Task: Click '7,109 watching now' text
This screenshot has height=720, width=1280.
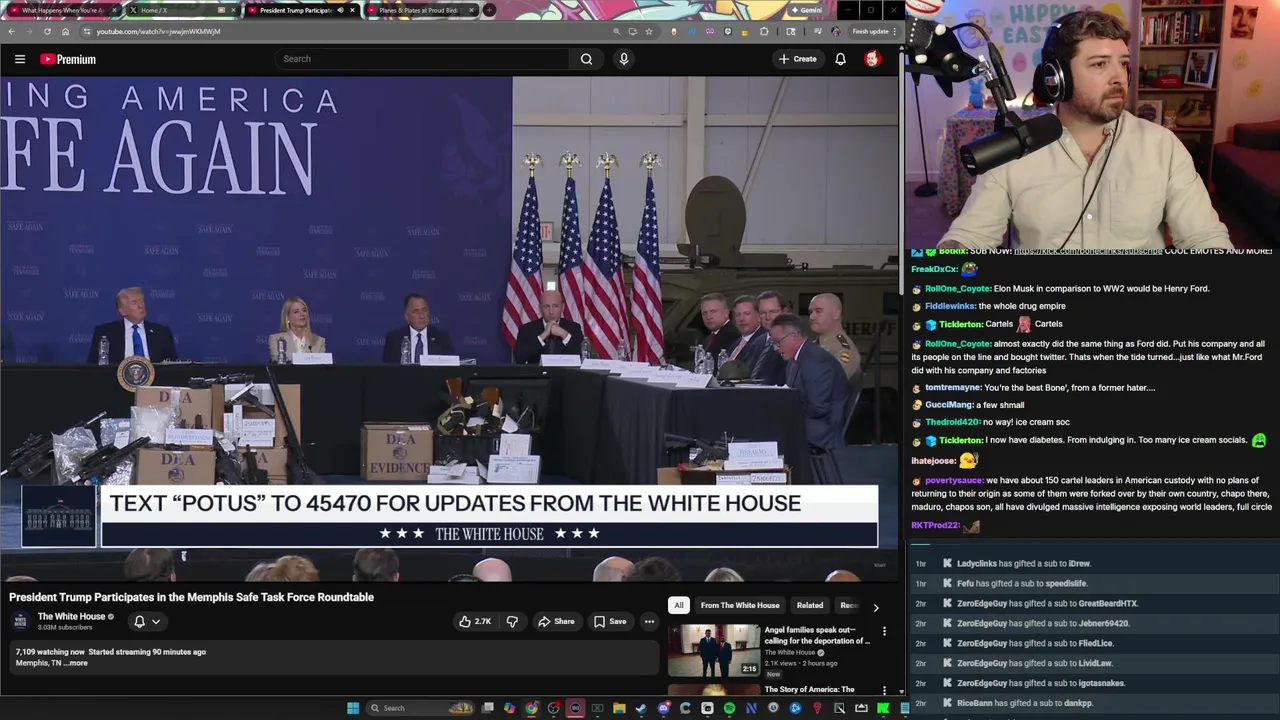Action: (50, 652)
